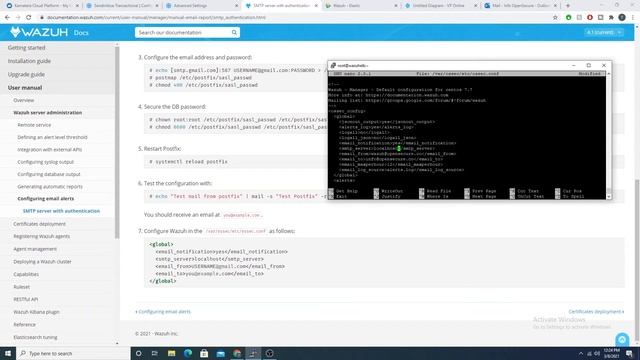Open Microsoft Store from the taskbar
The width and height of the screenshot is (640, 360).
[x=204, y=353]
